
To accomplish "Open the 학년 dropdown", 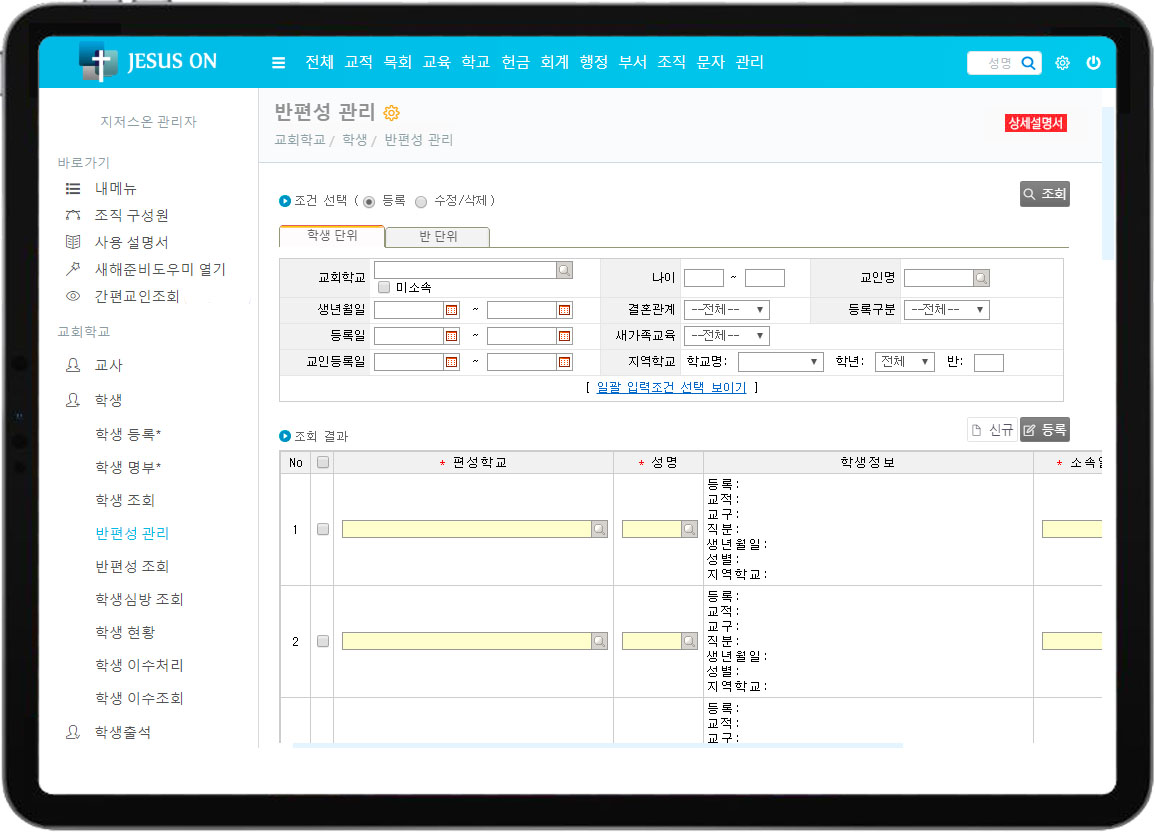I will tap(904, 362).
